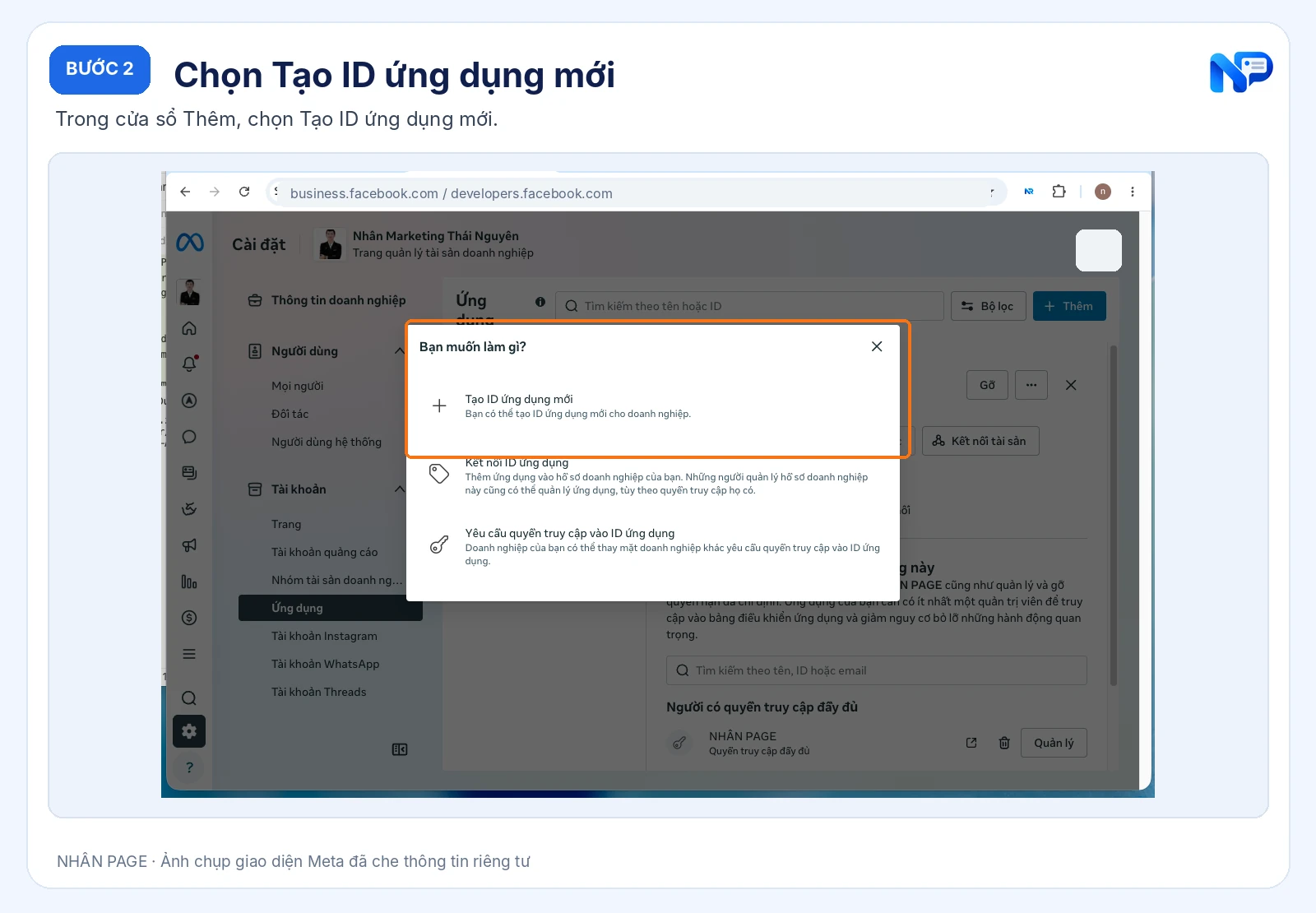Click the Meta logo in sidebar

coord(190,243)
